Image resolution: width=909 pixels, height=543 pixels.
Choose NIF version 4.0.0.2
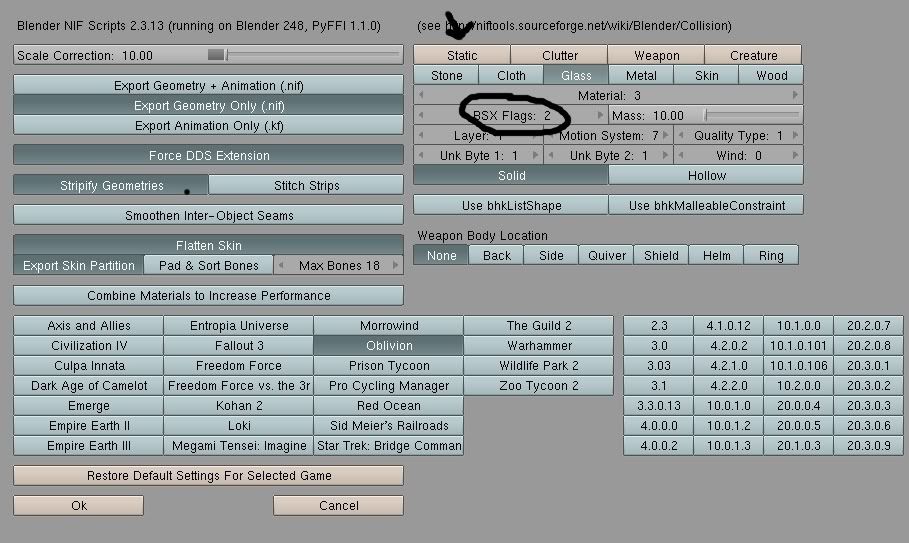tap(659, 446)
